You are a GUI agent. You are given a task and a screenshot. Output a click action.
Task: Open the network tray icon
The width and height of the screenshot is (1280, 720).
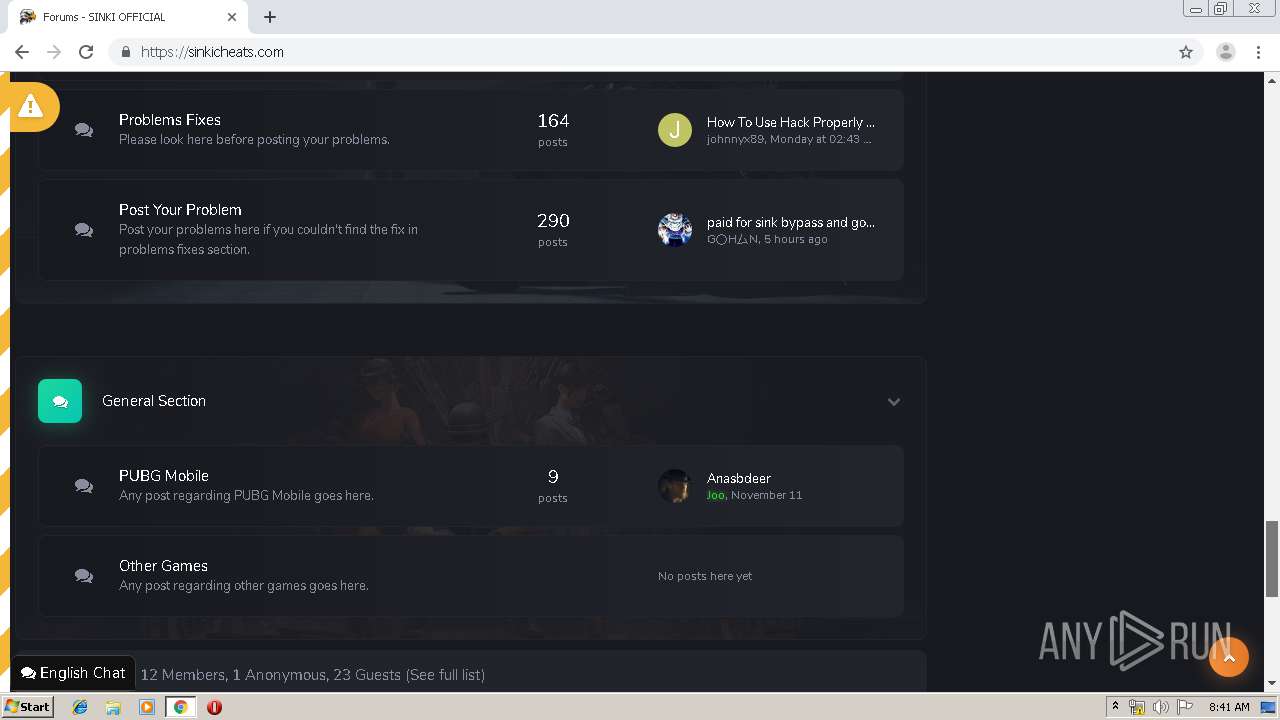pos(1137,707)
